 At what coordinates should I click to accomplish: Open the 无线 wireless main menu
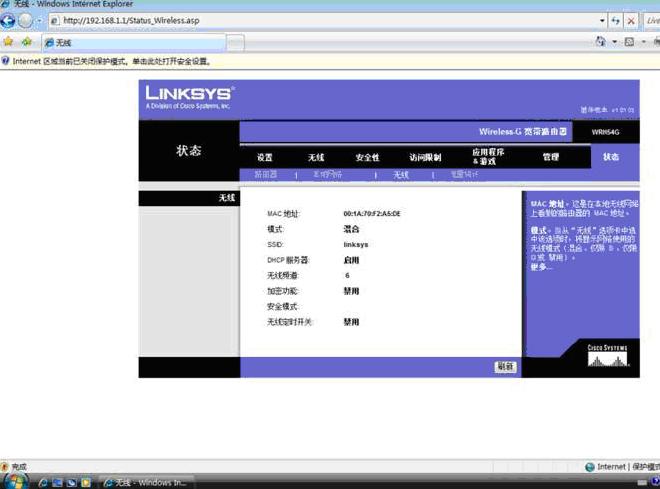(x=316, y=157)
